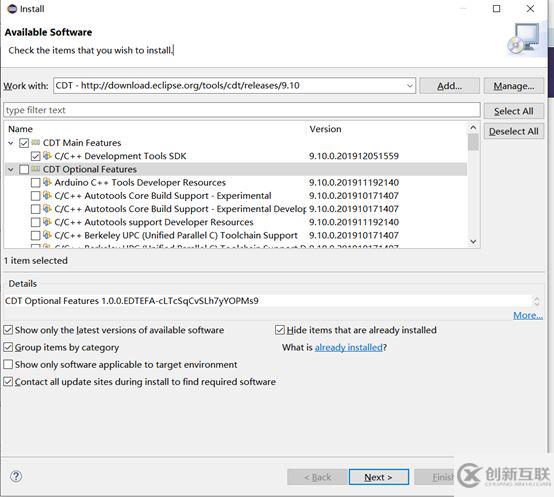Click the Select All button
This screenshot has width=554, height=497.
pyautogui.click(x=514, y=111)
